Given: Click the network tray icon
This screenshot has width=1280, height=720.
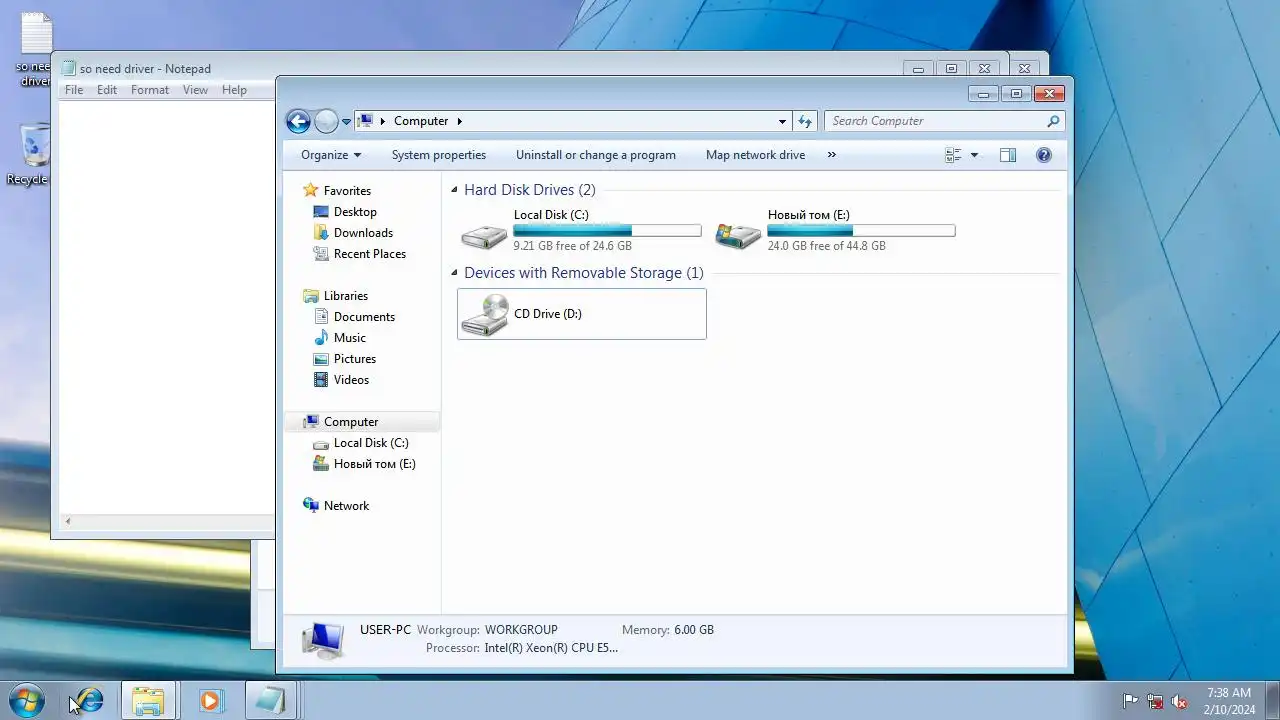Looking at the screenshot, I should pos(1155,701).
